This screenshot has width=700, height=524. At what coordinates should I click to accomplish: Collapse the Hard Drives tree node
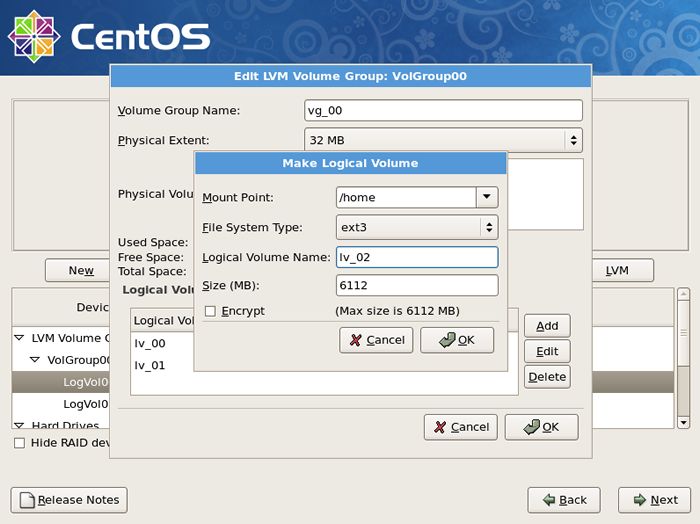19,424
